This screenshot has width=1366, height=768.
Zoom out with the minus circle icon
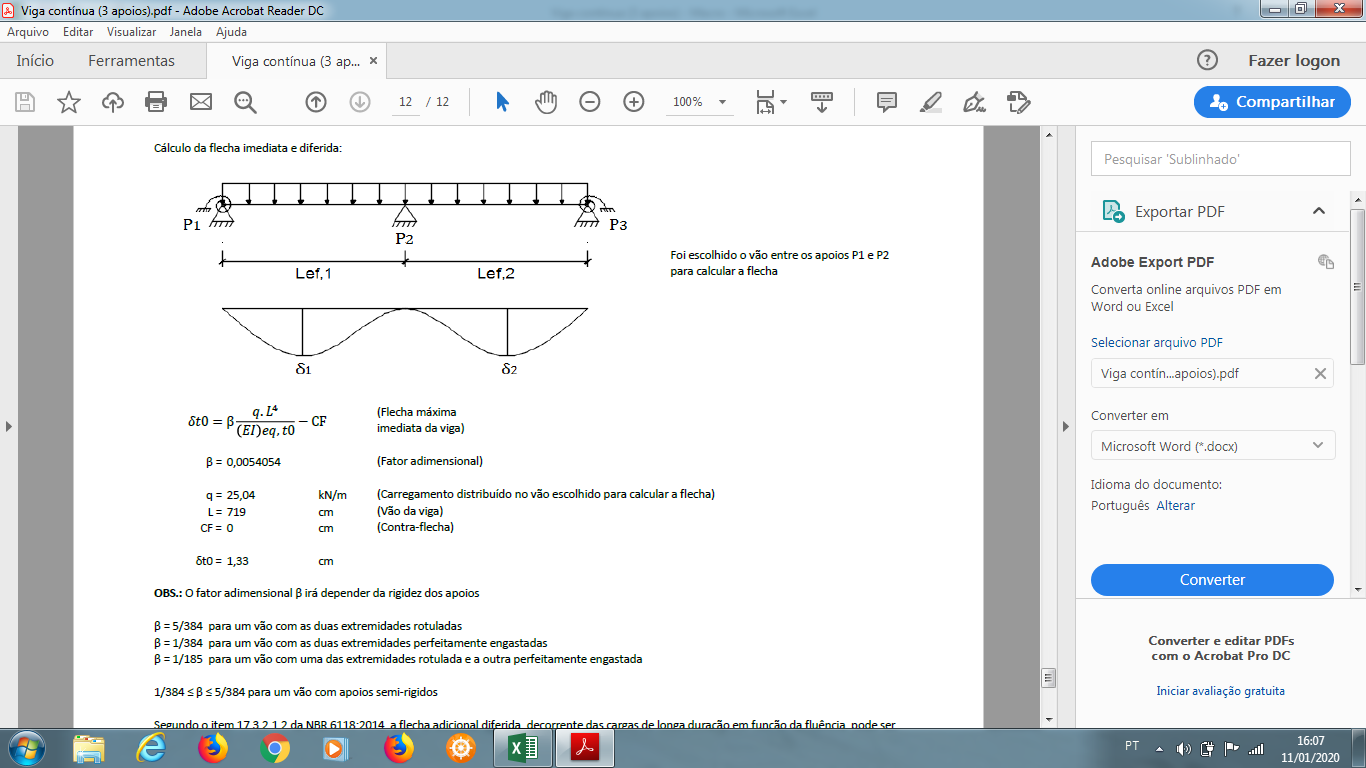tap(590, 102)
